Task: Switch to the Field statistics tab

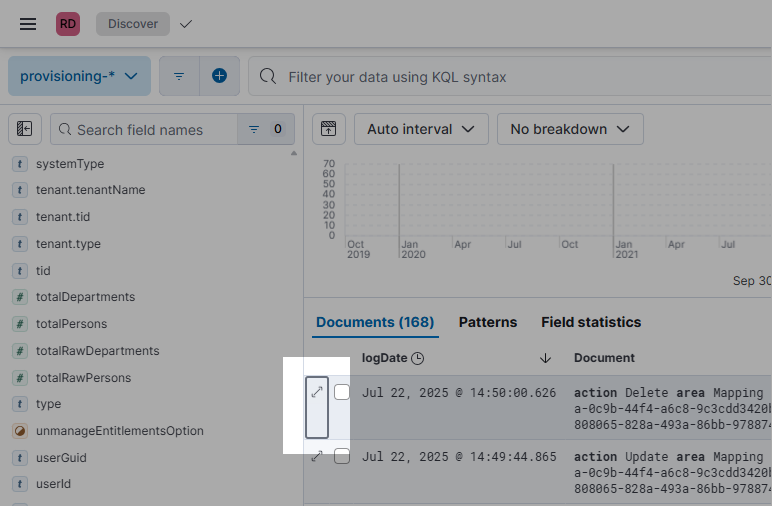Action: (591, 322)
